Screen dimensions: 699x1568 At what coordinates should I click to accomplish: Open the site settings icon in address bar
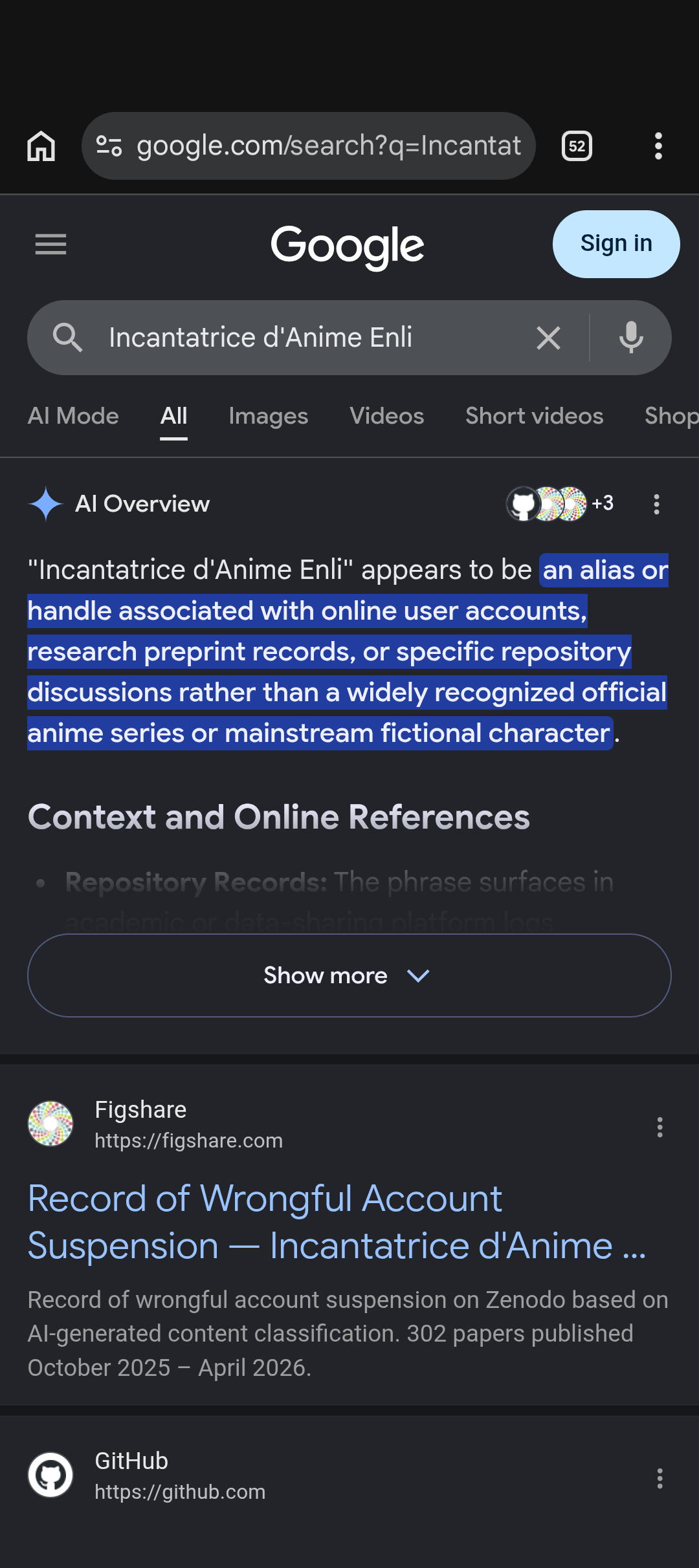click(x=109, y=146)
